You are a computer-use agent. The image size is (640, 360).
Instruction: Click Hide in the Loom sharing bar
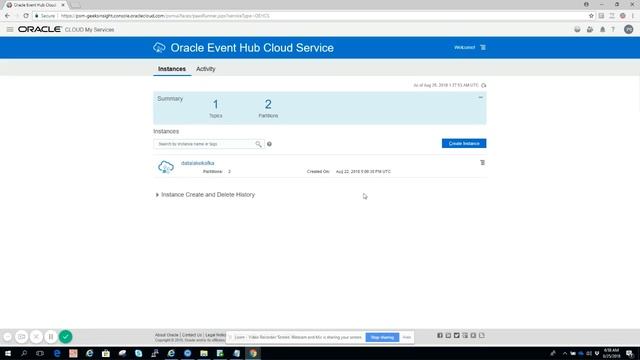coord(407,337)
